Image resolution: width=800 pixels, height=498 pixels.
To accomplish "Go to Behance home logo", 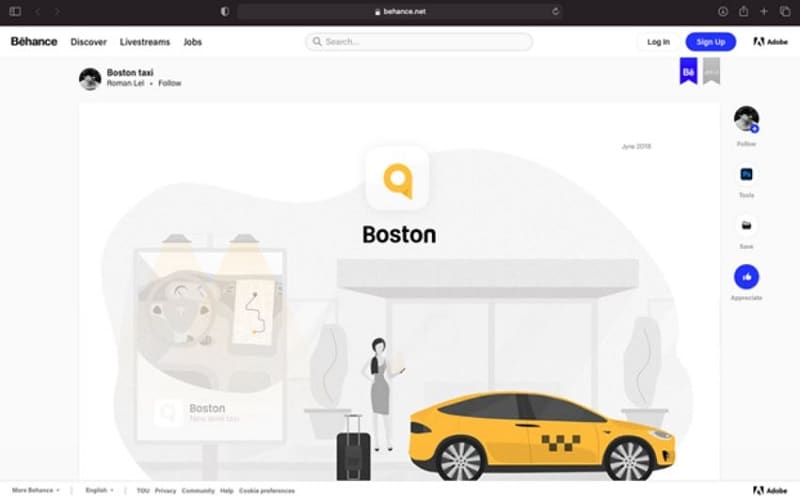I will click(34, 41).
